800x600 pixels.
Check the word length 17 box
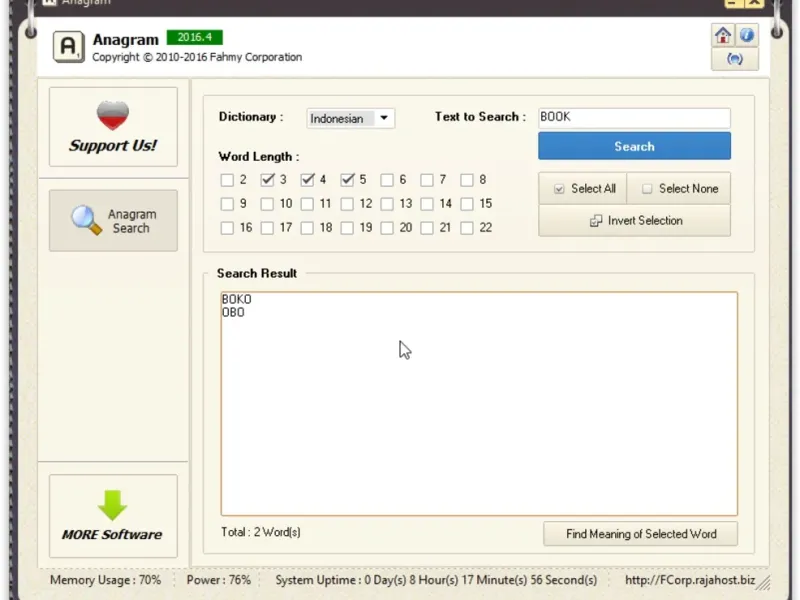(x=267, y=228)
